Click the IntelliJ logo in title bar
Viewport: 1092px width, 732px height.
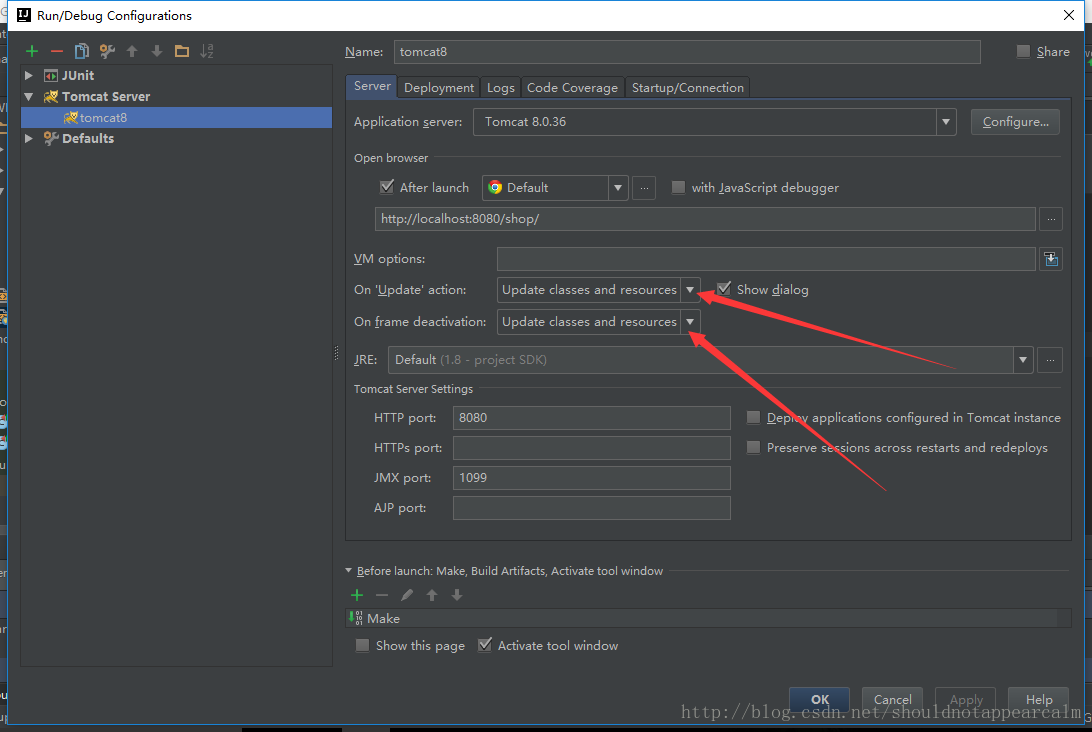(24, 15)
